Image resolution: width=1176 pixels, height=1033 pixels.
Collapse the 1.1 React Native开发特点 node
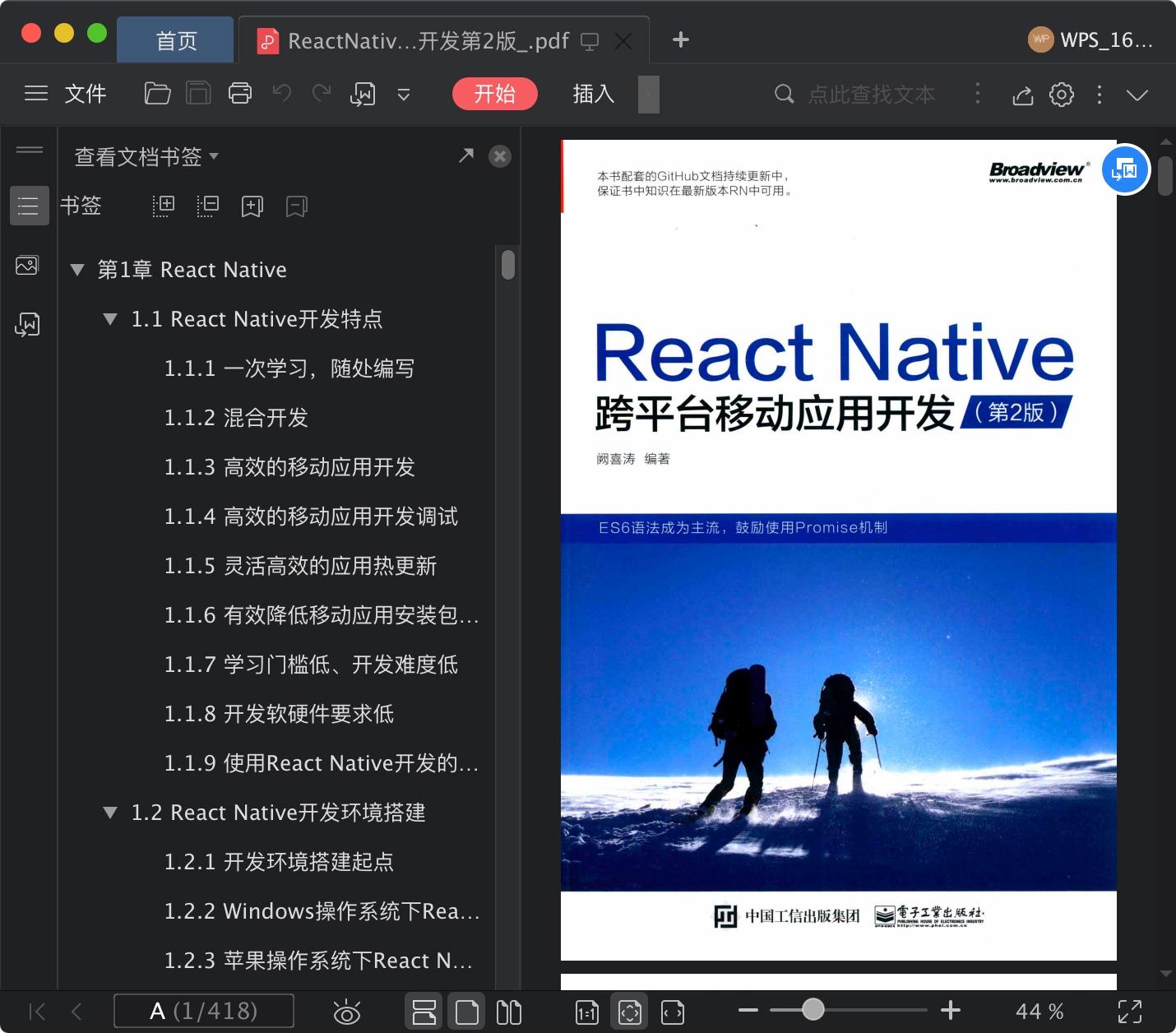[110, 319]
